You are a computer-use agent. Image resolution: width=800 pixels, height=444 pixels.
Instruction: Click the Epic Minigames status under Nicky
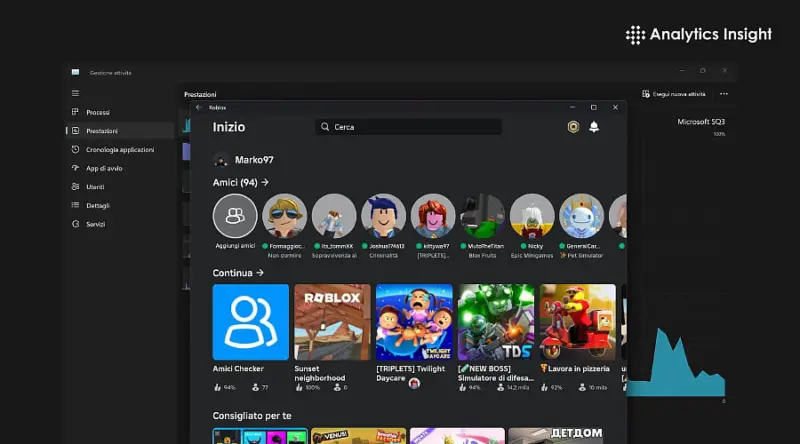(x=532, y=256)
